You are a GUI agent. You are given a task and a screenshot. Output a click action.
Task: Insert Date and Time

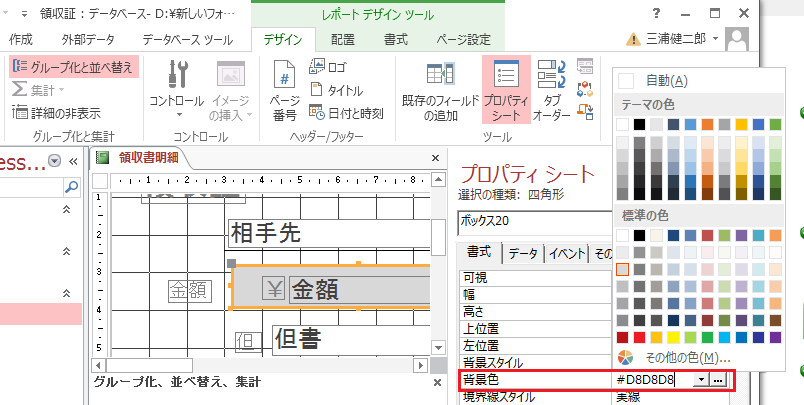click(345, 112)
